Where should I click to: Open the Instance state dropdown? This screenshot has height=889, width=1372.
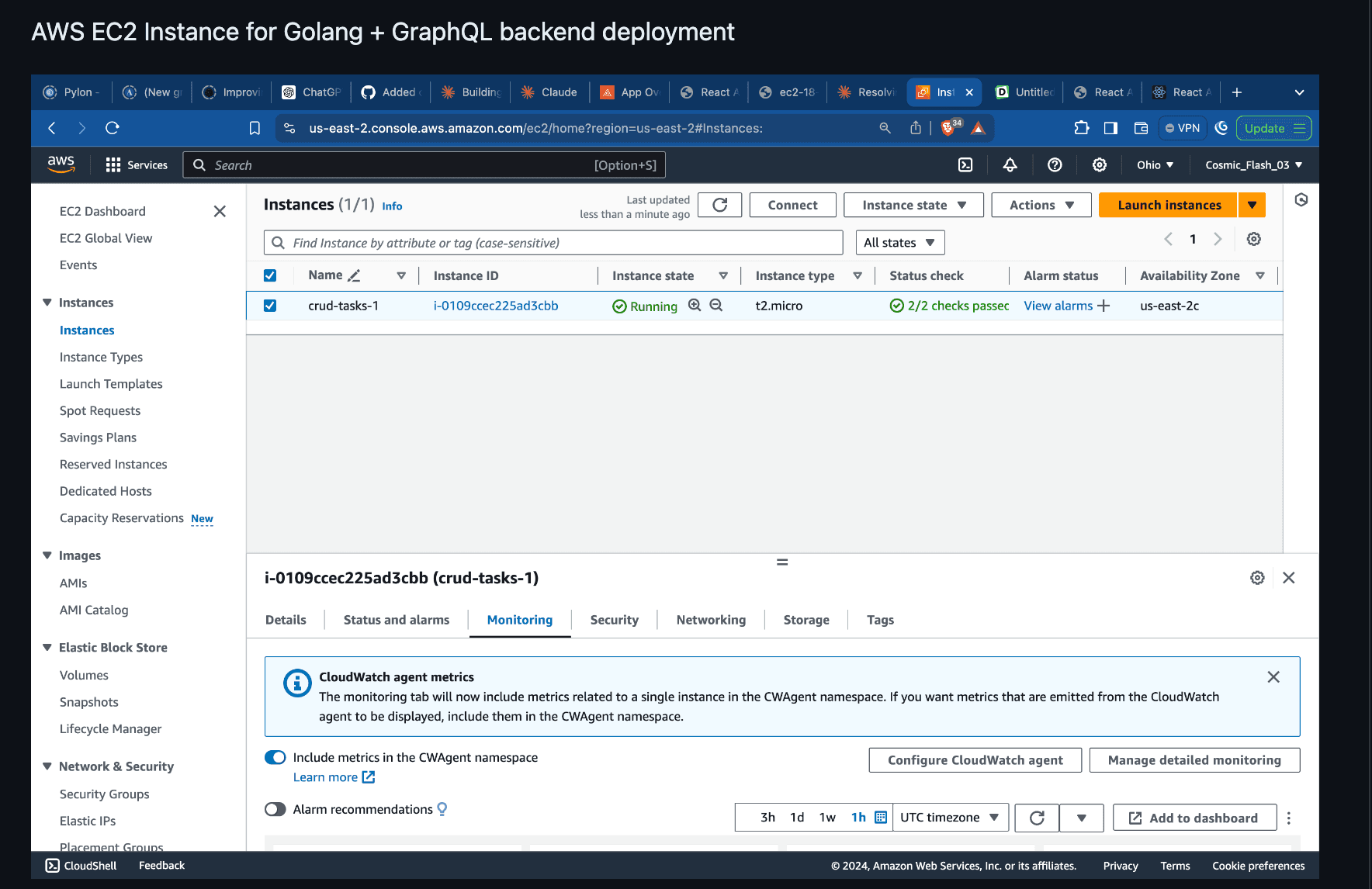point(913,205)
